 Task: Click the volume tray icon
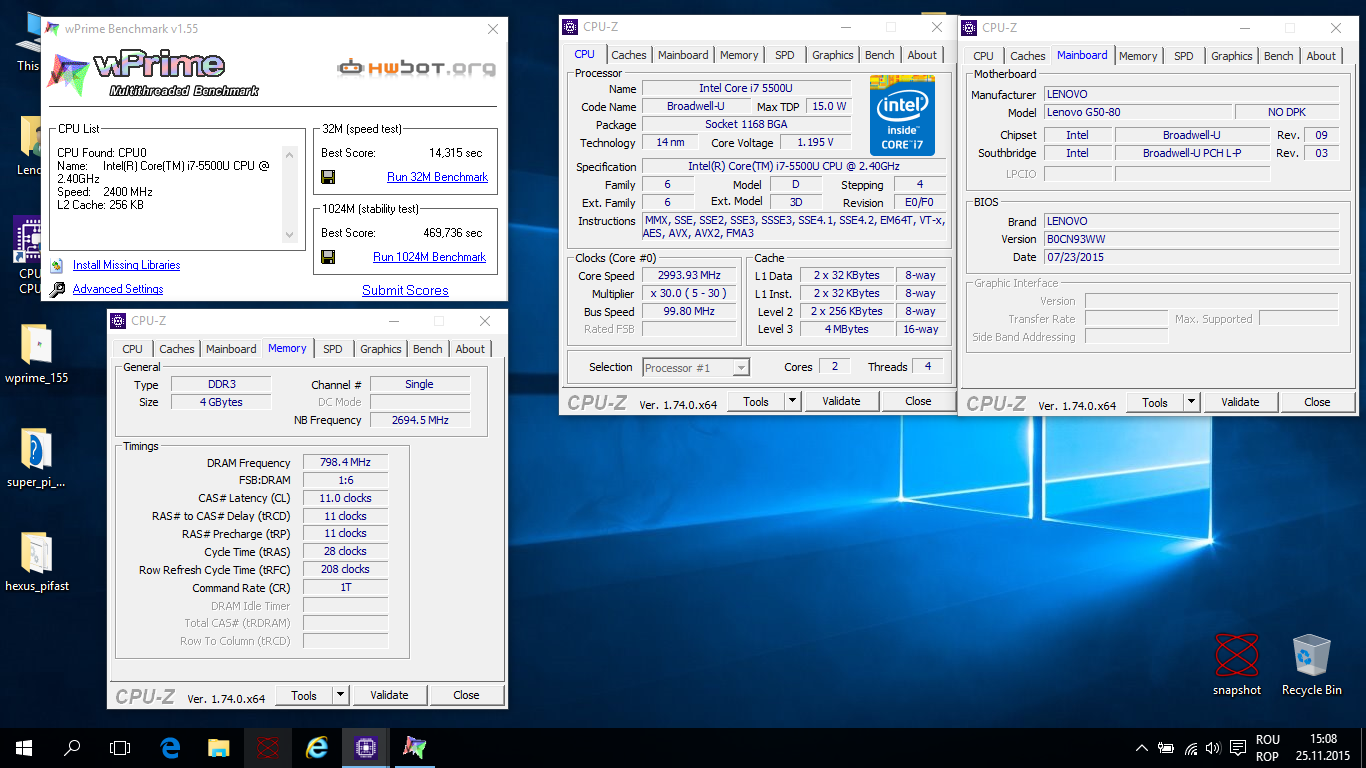[1213, 748]
